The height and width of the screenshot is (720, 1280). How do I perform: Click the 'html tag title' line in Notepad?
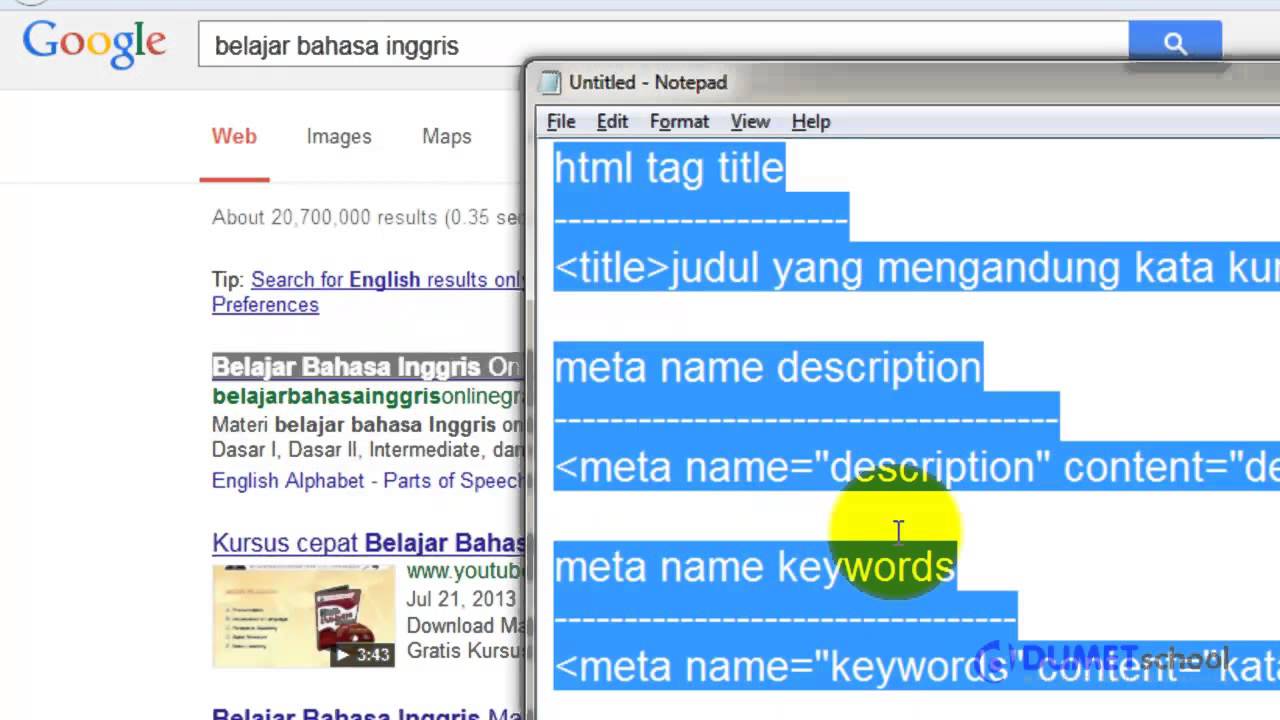tap(669, 167)
